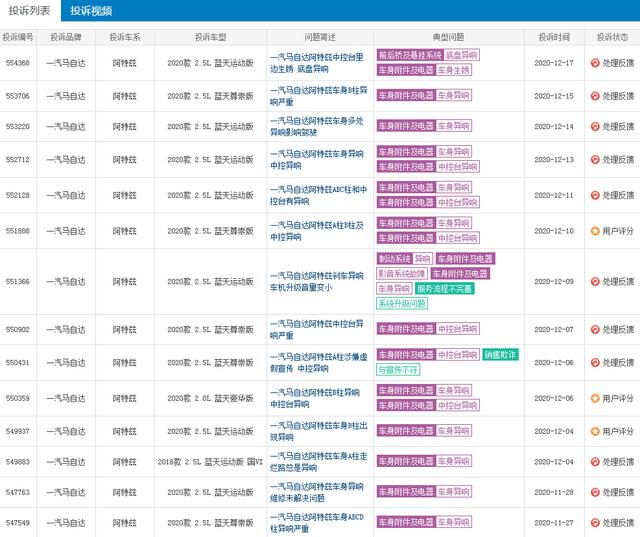Click status icon for complaint 553706
This screenshot has width=640, height=537.
[x=595, y=96]
